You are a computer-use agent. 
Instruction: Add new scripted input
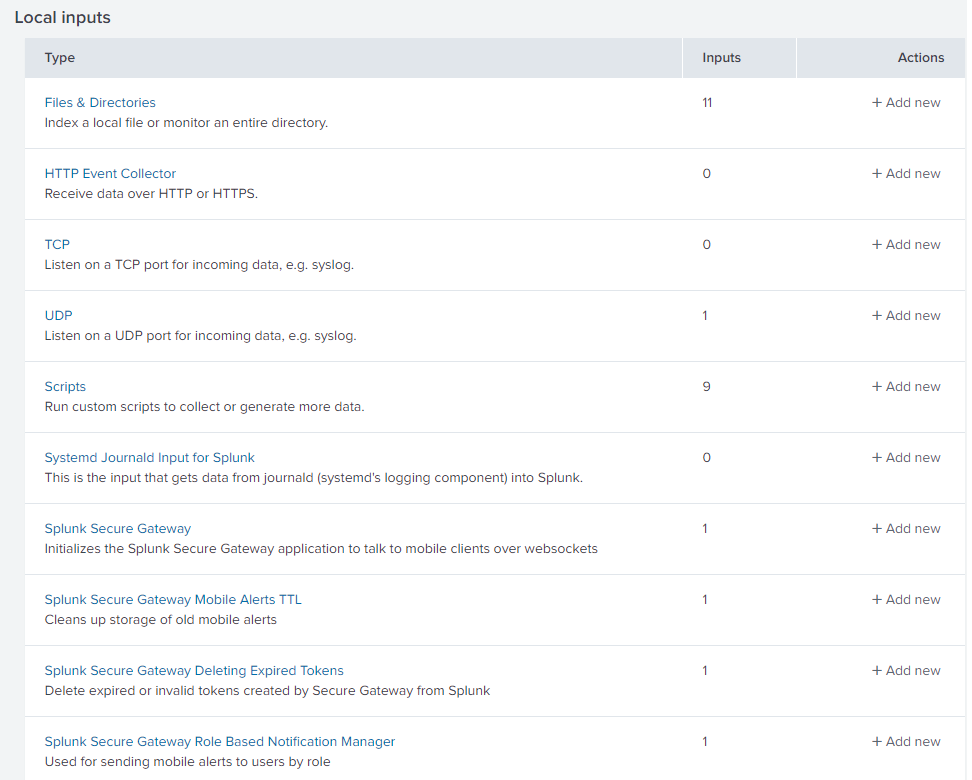906,386
